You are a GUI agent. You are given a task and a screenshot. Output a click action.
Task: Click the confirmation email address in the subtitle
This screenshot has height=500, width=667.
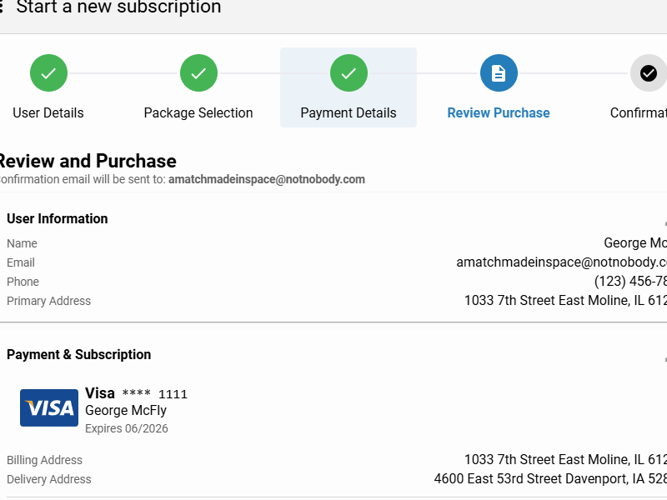[266, 180]
